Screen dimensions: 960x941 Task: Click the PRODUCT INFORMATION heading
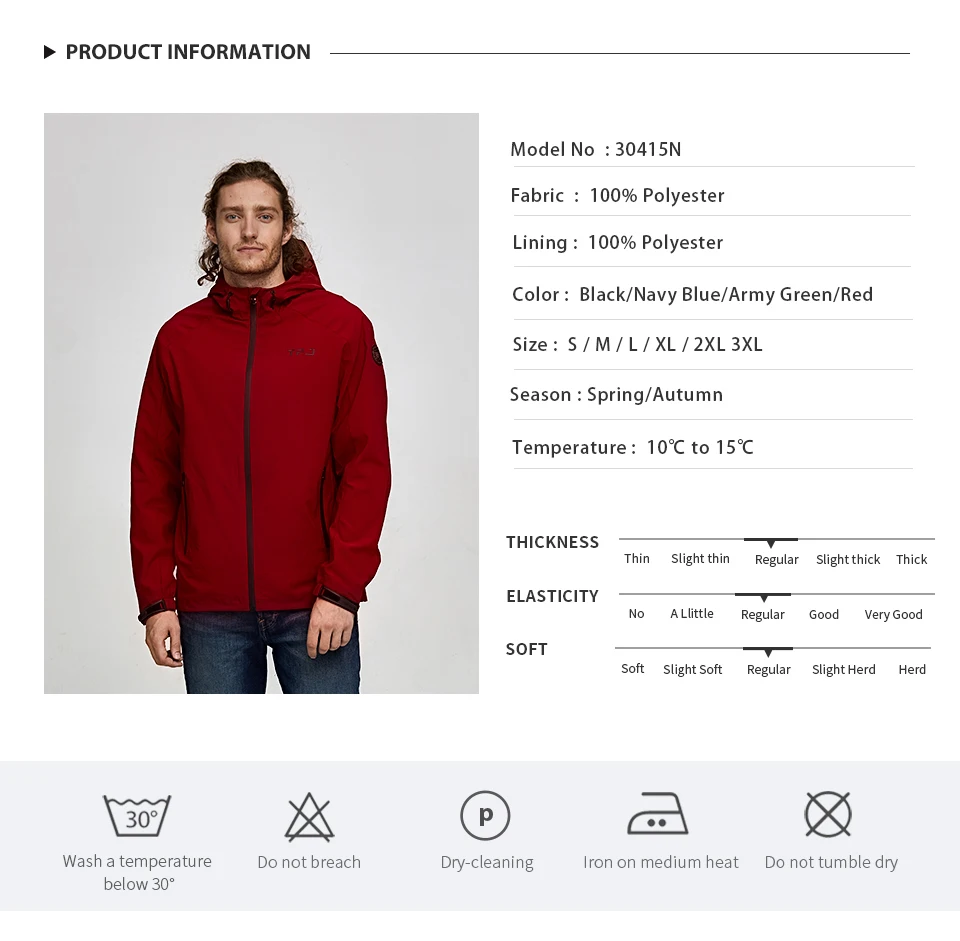(188, 52)
